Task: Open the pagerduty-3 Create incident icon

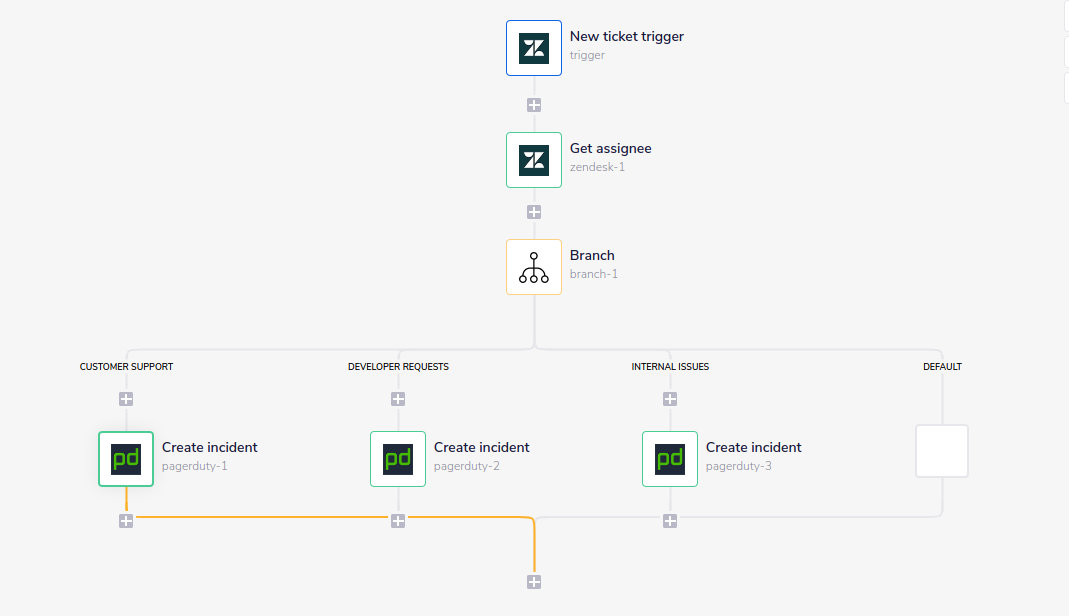Action: coord(670,458)
